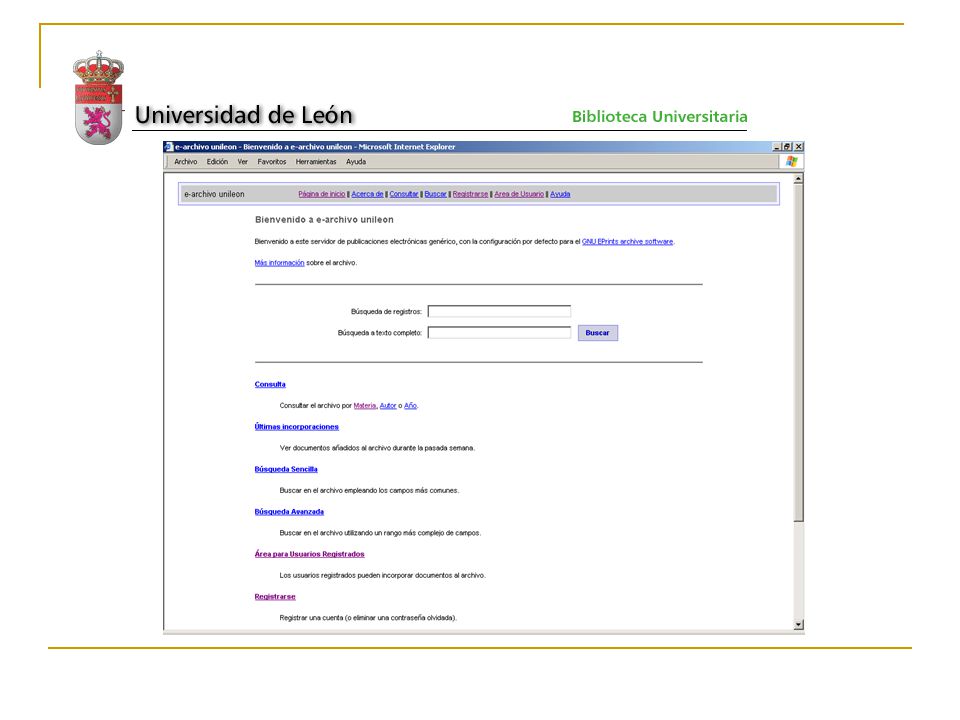Browse the archive by Autor
The image size is (960, 720).
click(388, 405)
